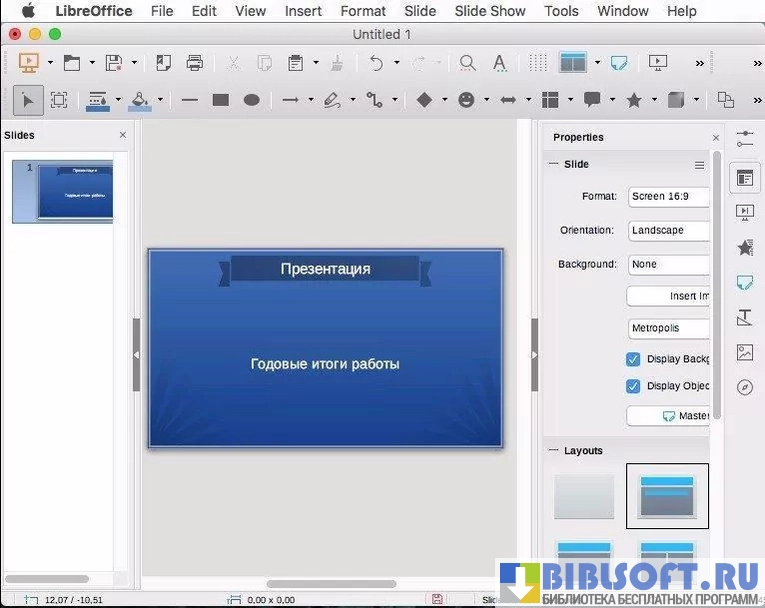Click the Undo arrow icon
The image size is (765, 608).
[x=376, y=63]
